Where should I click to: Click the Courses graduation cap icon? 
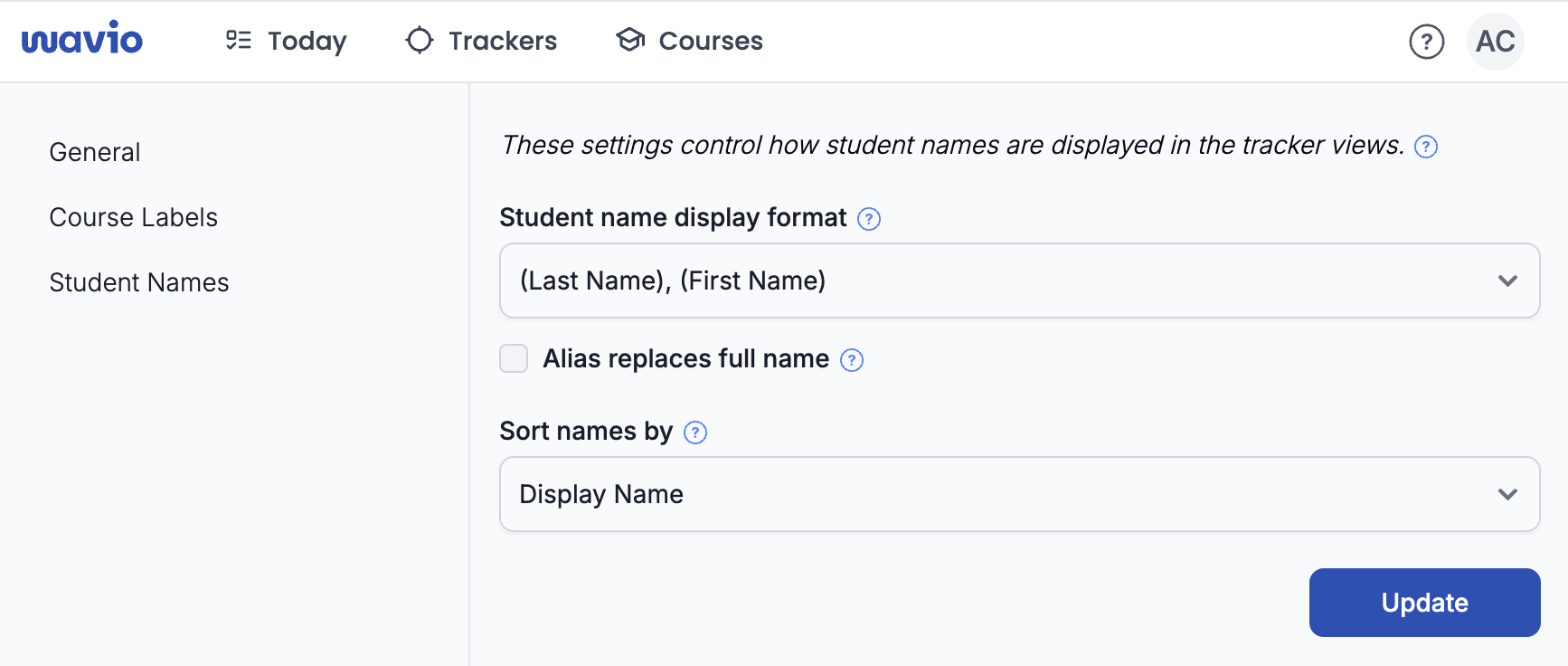[630, 40]
